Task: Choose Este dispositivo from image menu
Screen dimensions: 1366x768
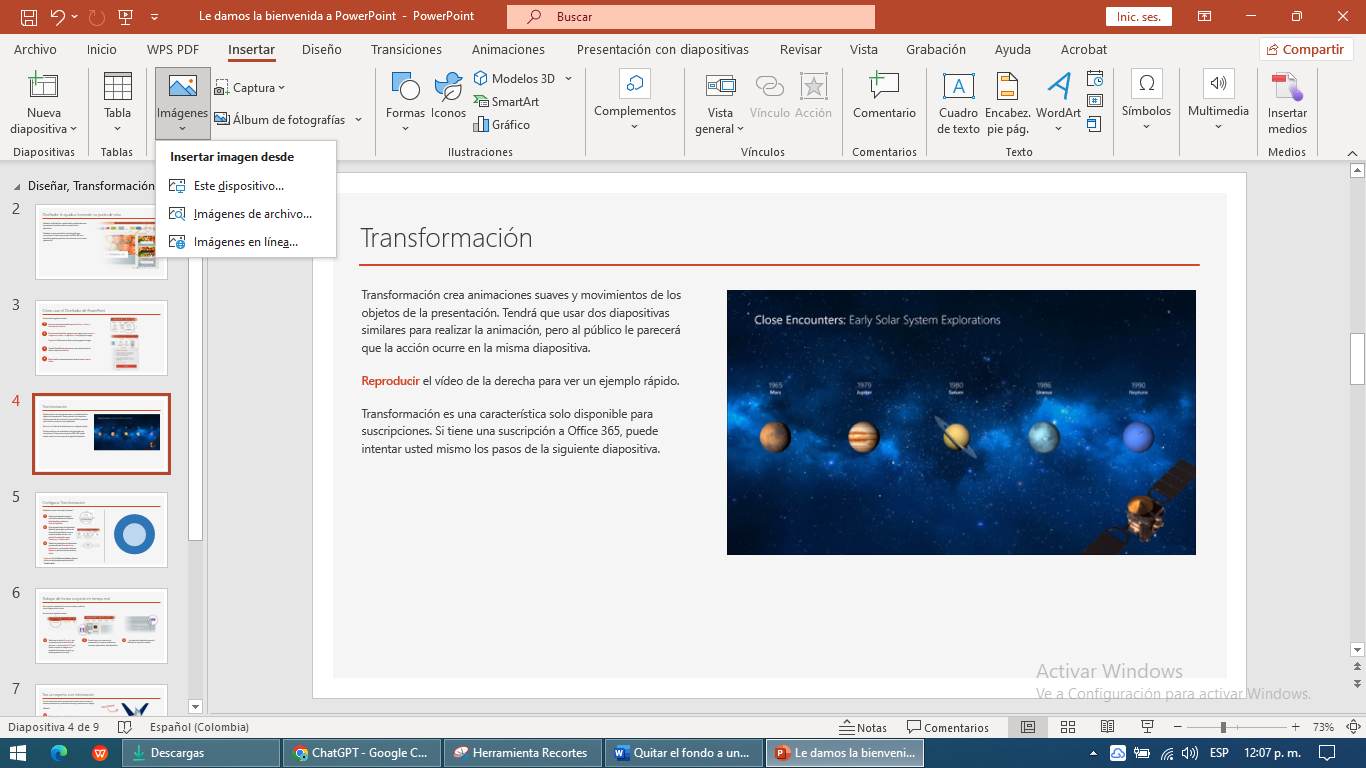Action: [238, 186]
